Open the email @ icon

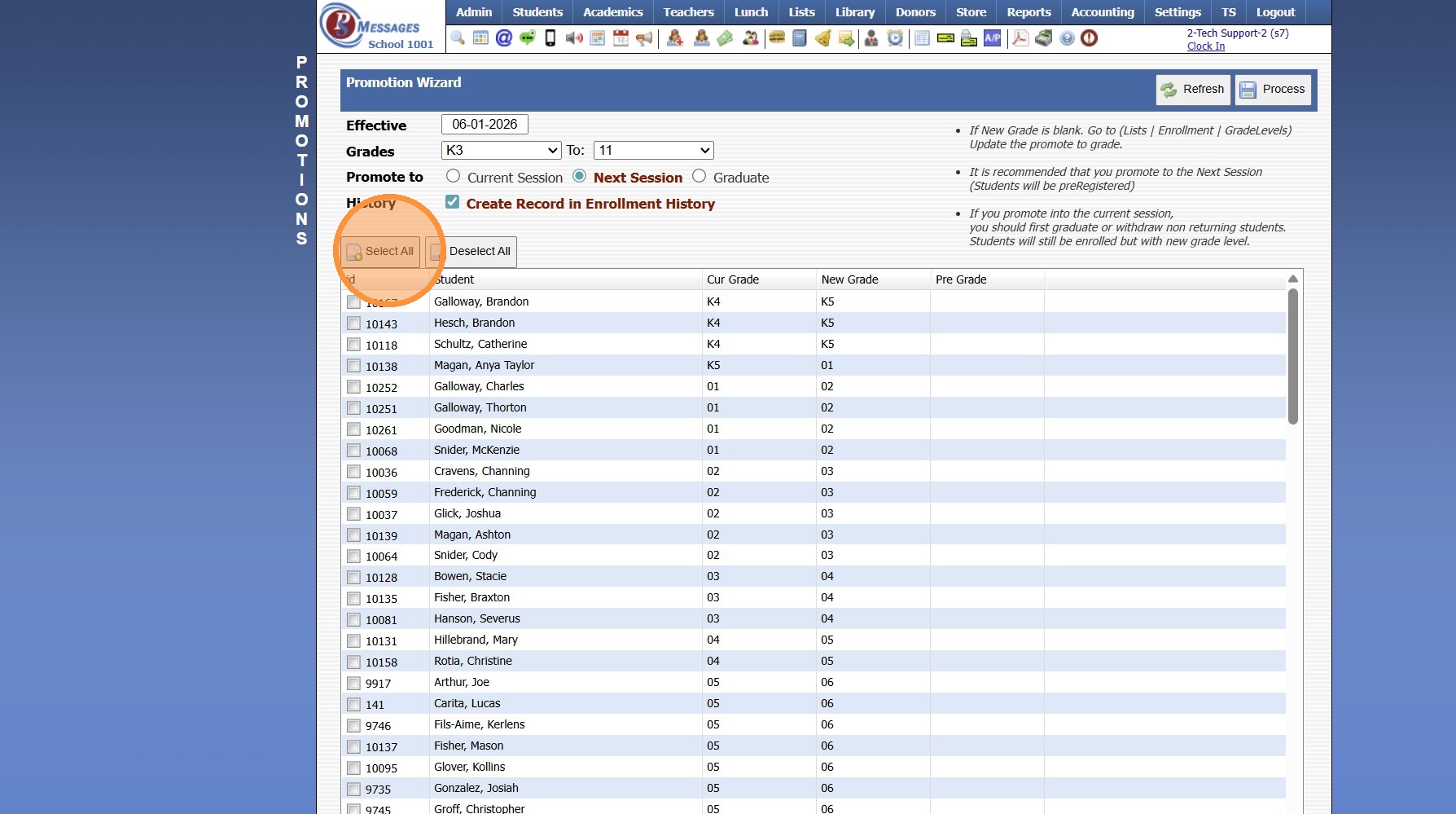tap(504, 38)
